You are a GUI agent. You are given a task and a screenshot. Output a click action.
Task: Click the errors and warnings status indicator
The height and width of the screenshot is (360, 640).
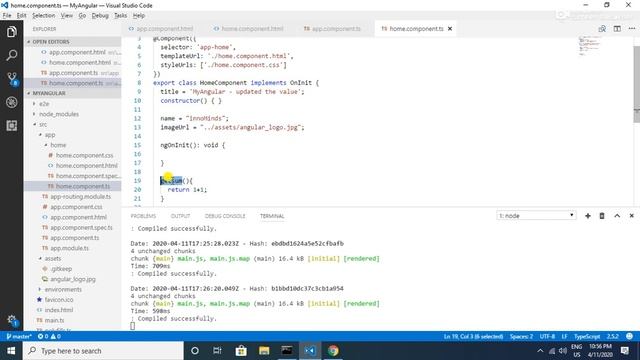point(49,336)
